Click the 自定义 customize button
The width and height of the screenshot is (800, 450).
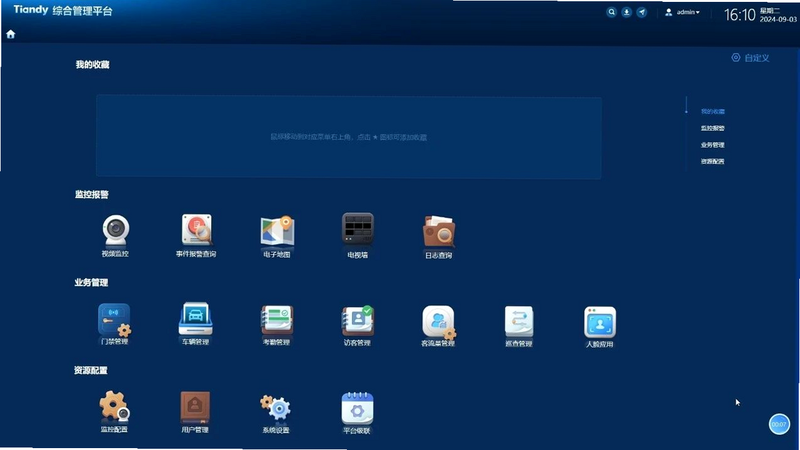click(751, 58)
